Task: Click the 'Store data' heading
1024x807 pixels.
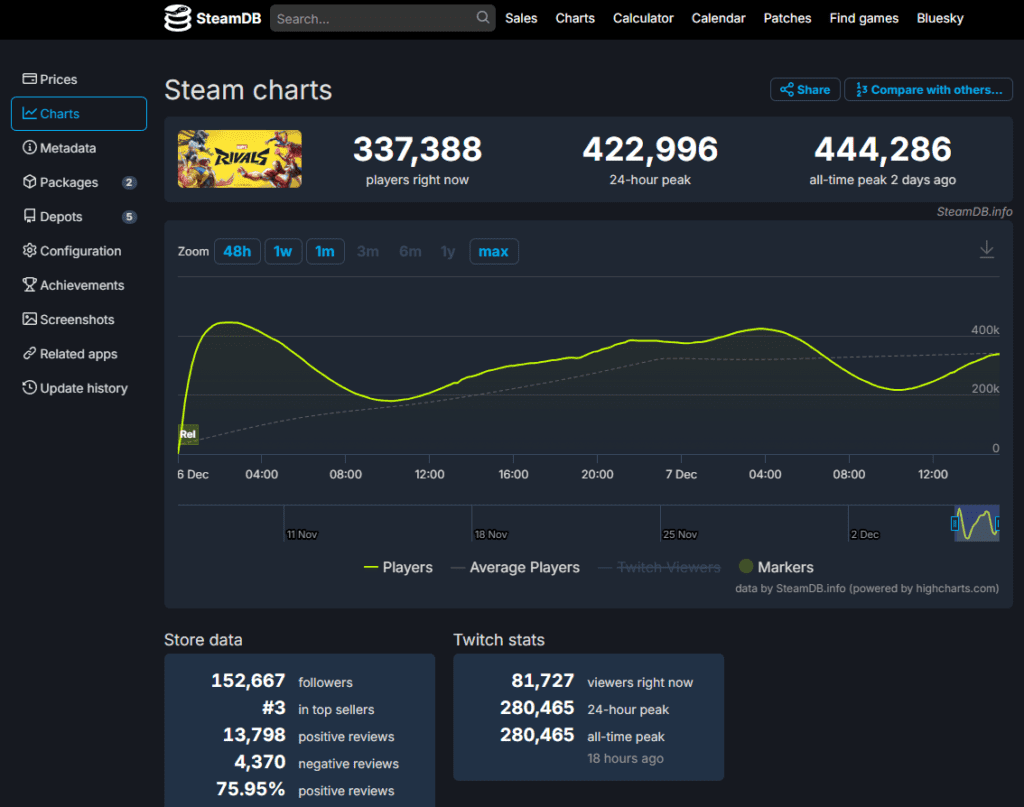Action: pyautogui.click(x=203, y=640)
